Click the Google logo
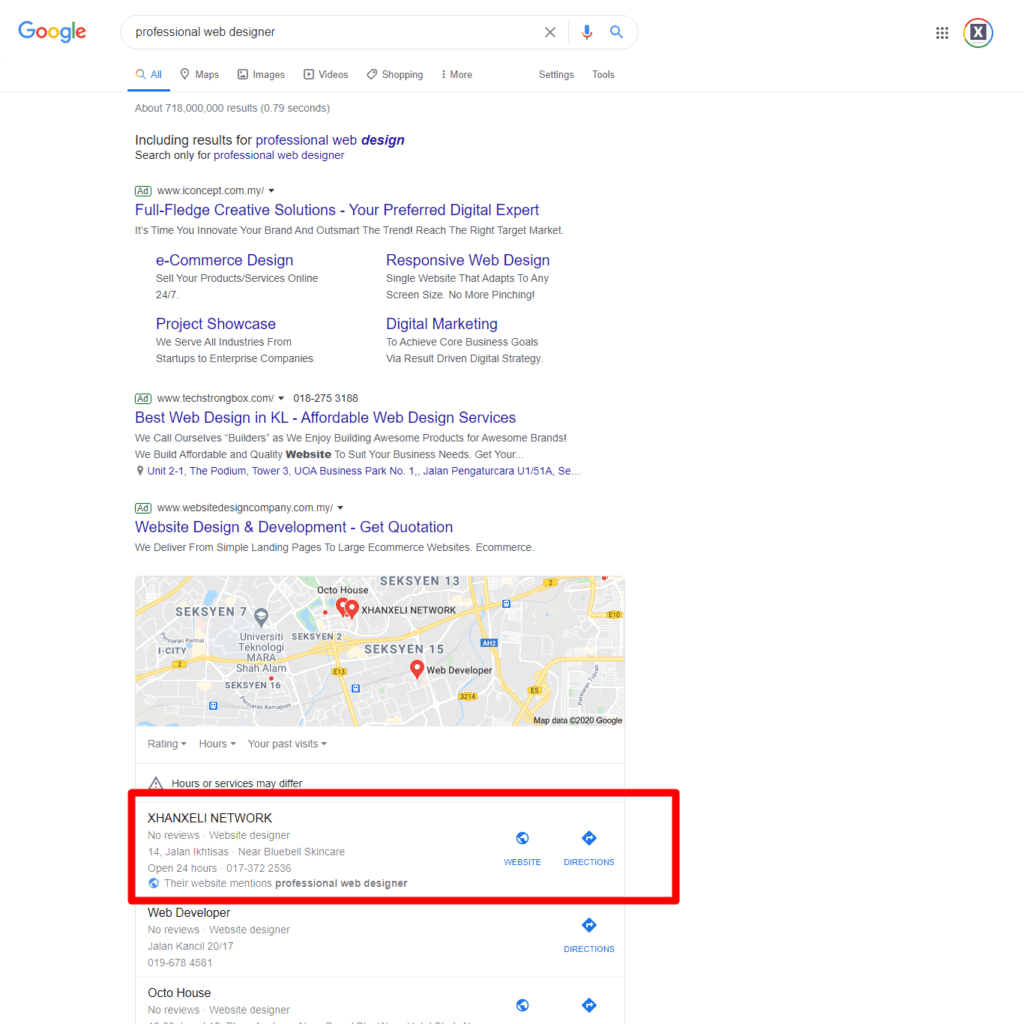The height and width of the screenshot is (1024, 1024). 52,31
